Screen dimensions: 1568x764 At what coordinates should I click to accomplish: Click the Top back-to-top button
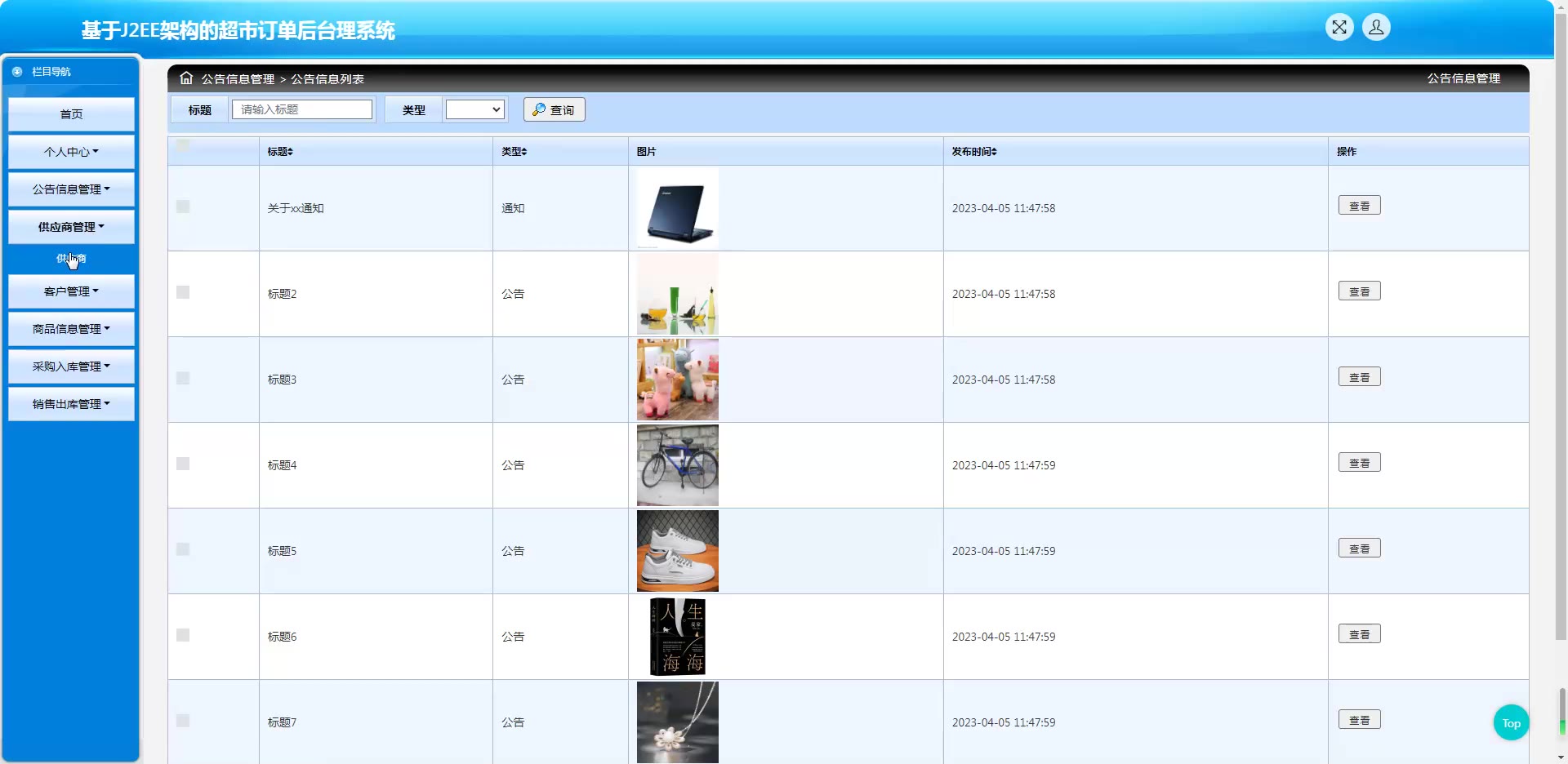1511,722
